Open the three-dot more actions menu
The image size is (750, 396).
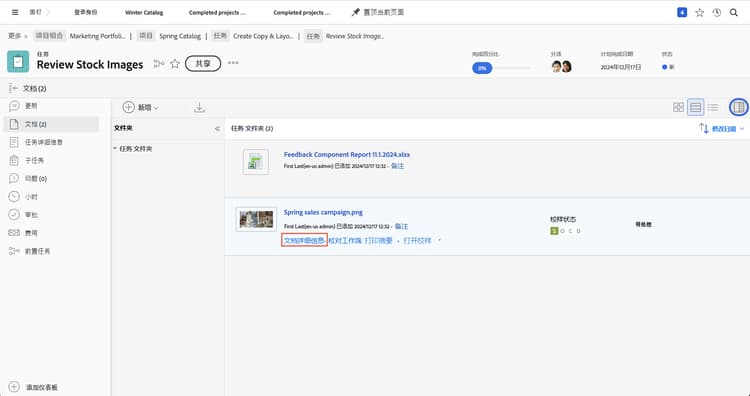click(233, 63)
